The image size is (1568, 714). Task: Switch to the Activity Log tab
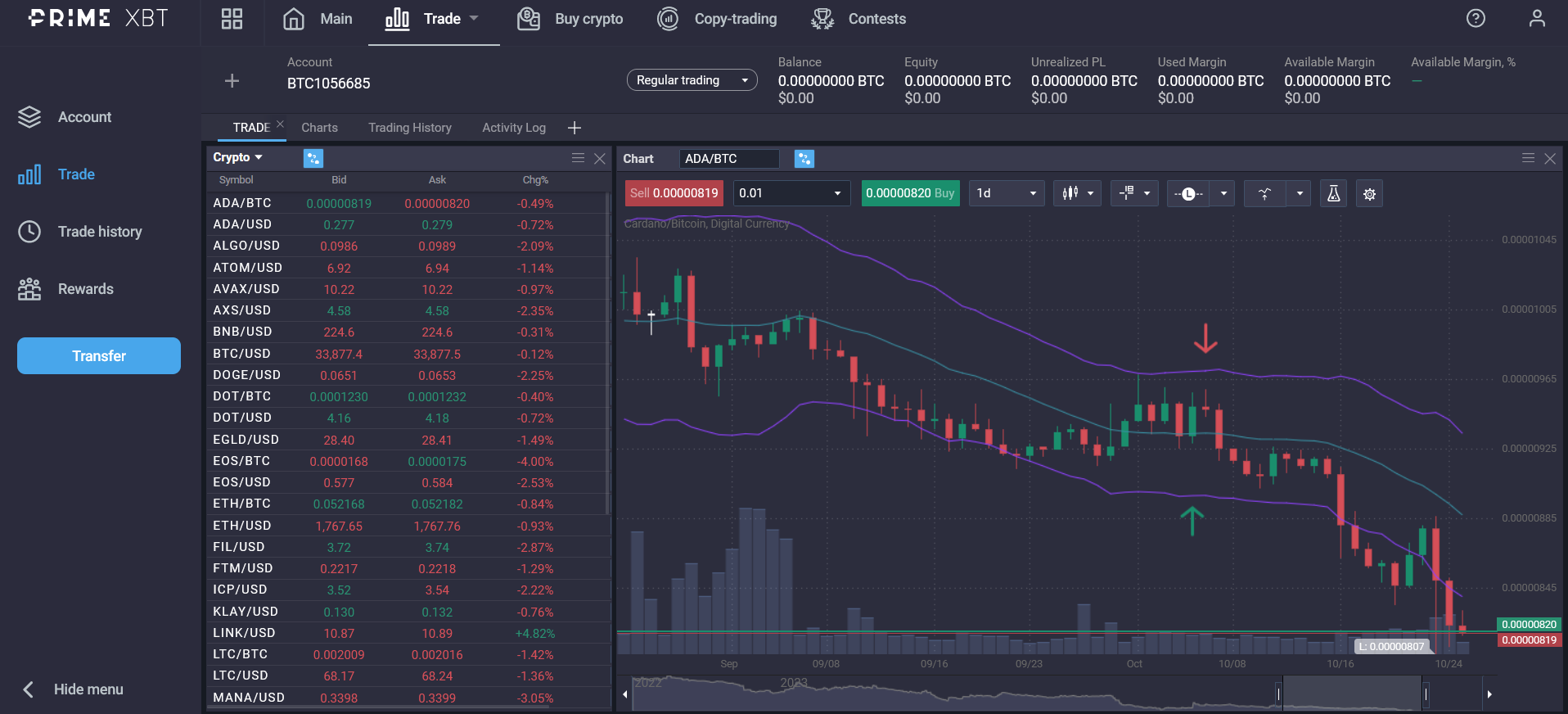click(x=514, y=128)
